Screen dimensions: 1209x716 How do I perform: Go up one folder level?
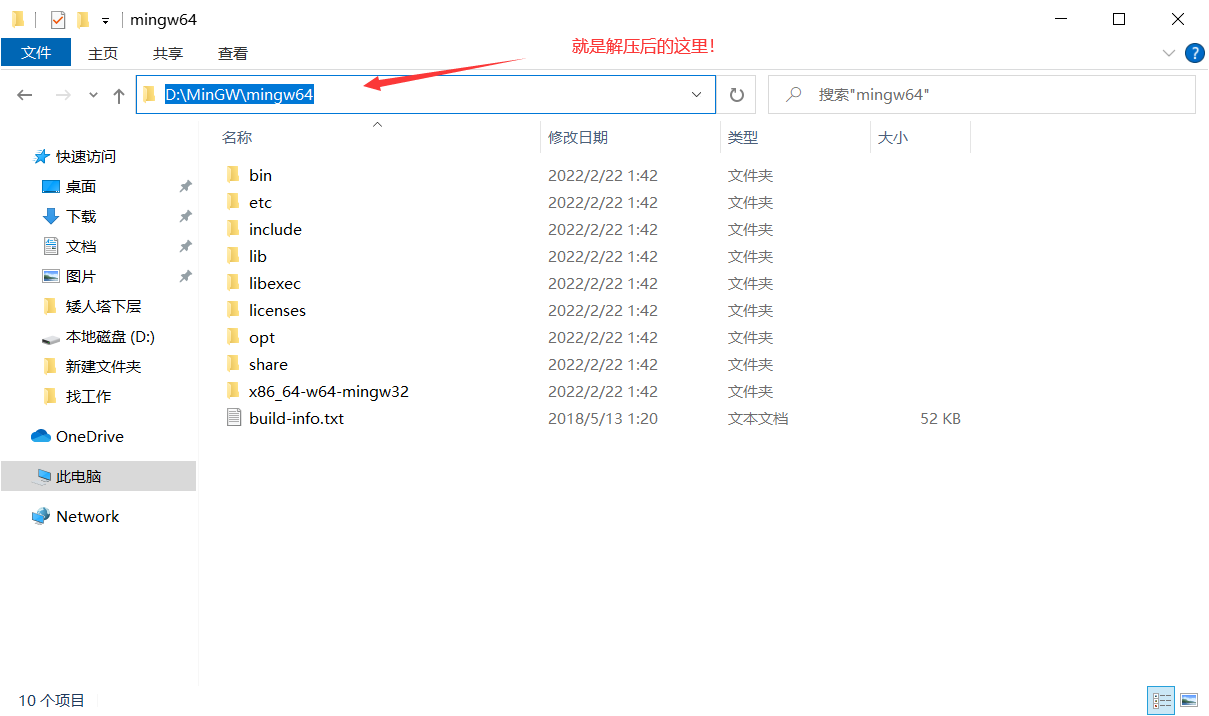pos(119,95)
